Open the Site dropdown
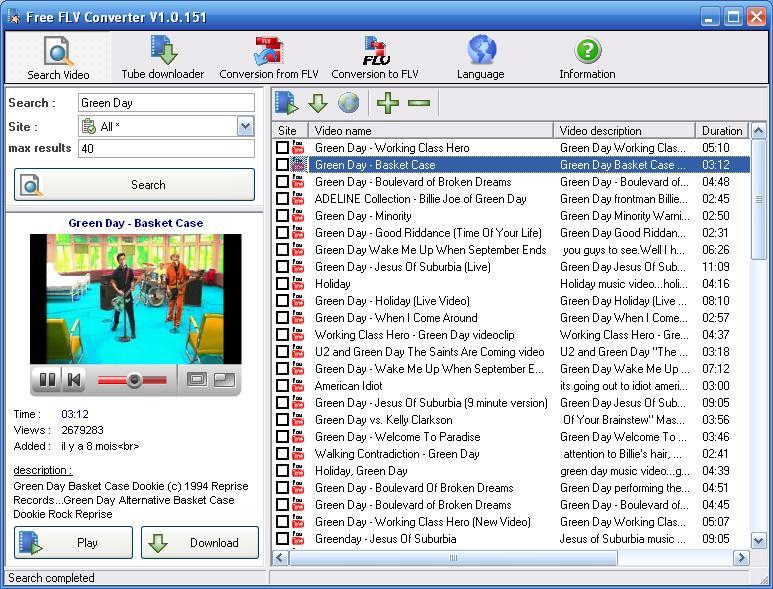Screen dimensions: 773x589 coord(245,127)
